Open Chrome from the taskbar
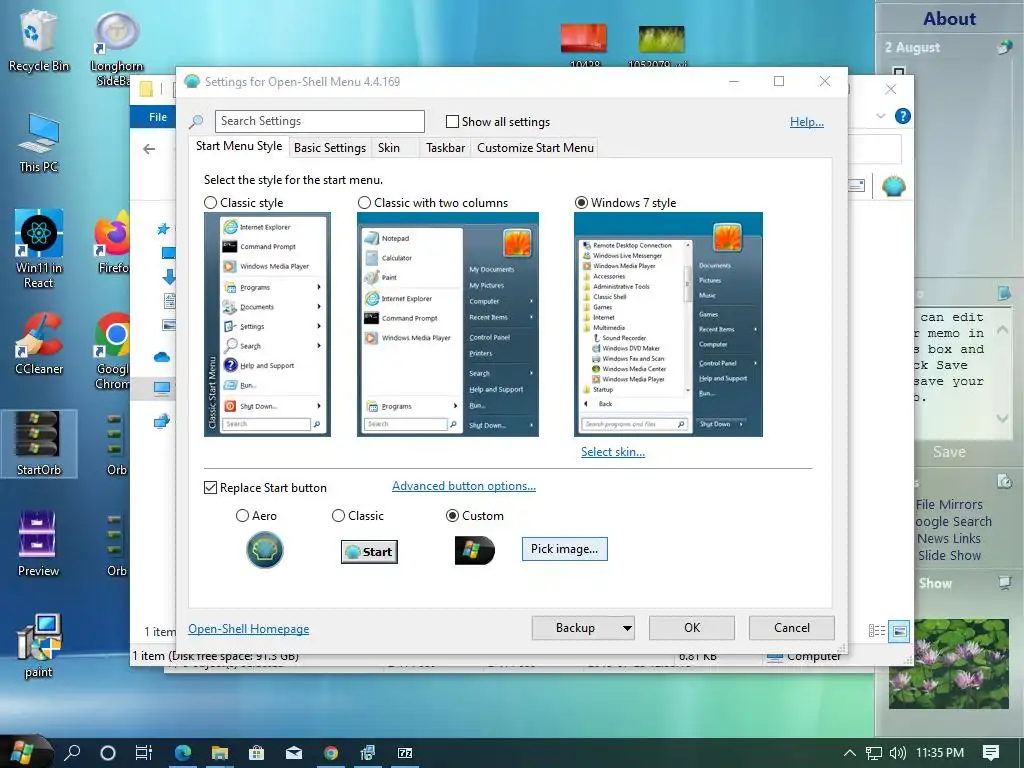1024x768 pixels. click(331, 753)
